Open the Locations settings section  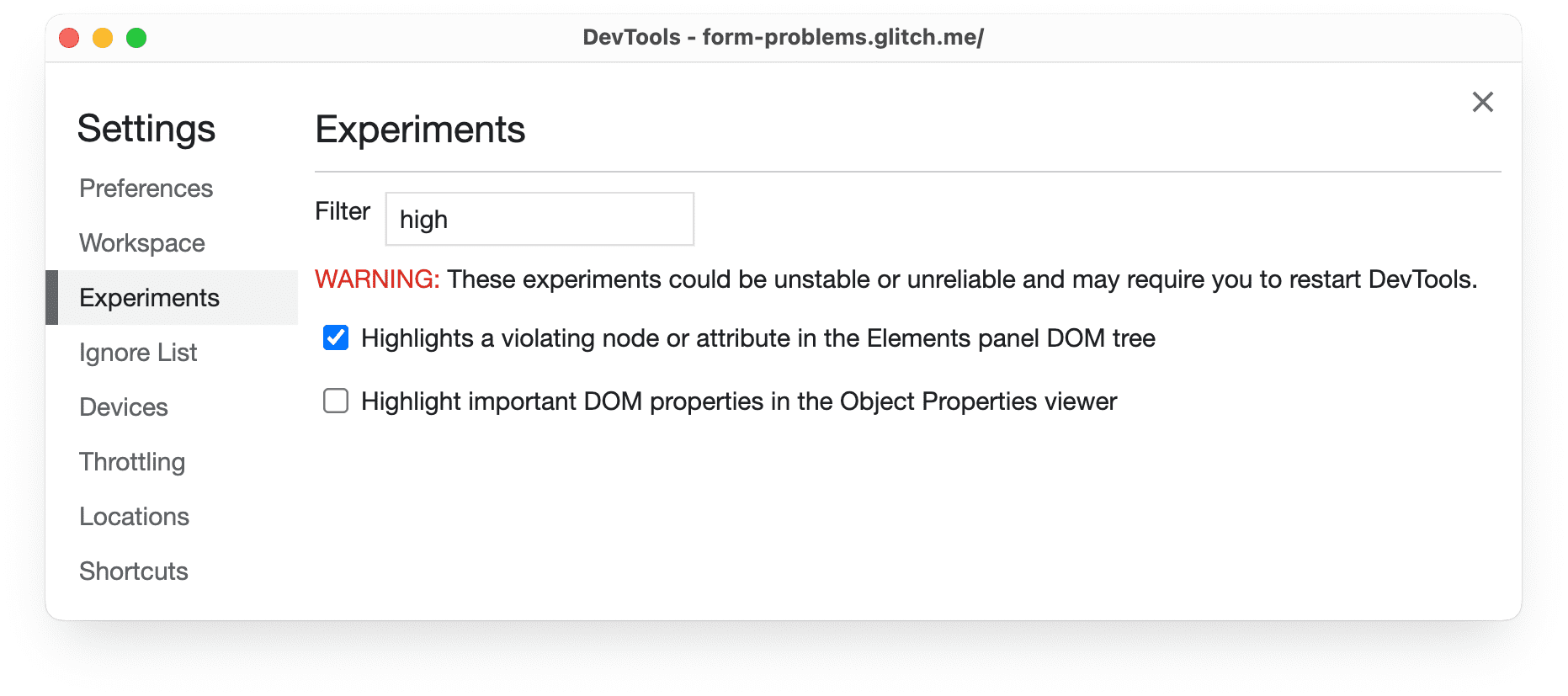click(x=134, y=516)
